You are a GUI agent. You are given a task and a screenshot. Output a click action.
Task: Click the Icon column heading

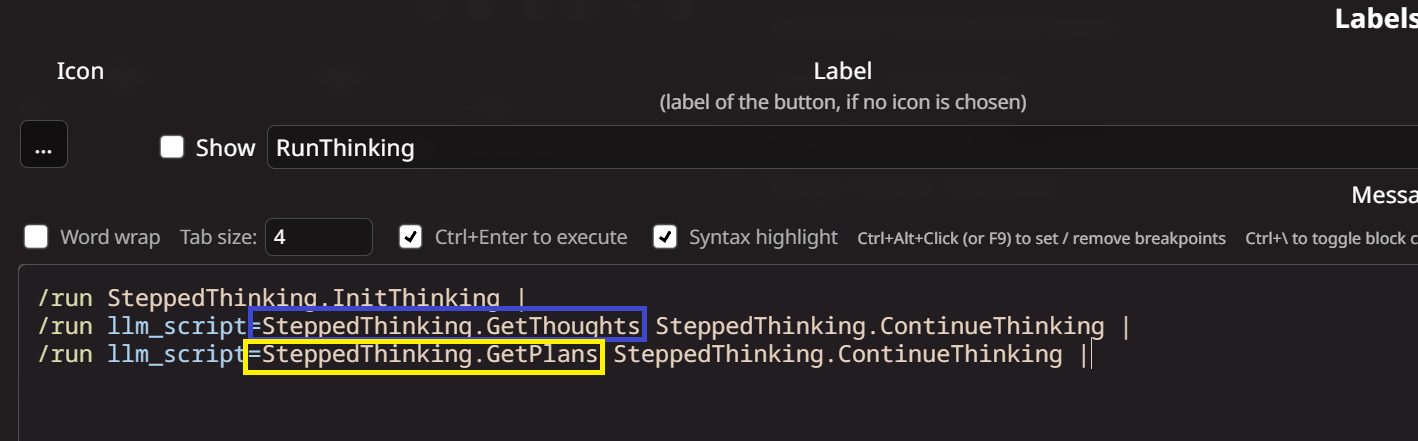(80, 71)
